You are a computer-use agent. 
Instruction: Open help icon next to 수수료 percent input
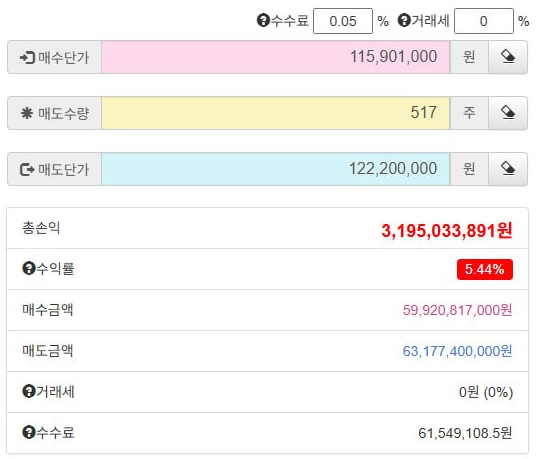tap(263, 20)
